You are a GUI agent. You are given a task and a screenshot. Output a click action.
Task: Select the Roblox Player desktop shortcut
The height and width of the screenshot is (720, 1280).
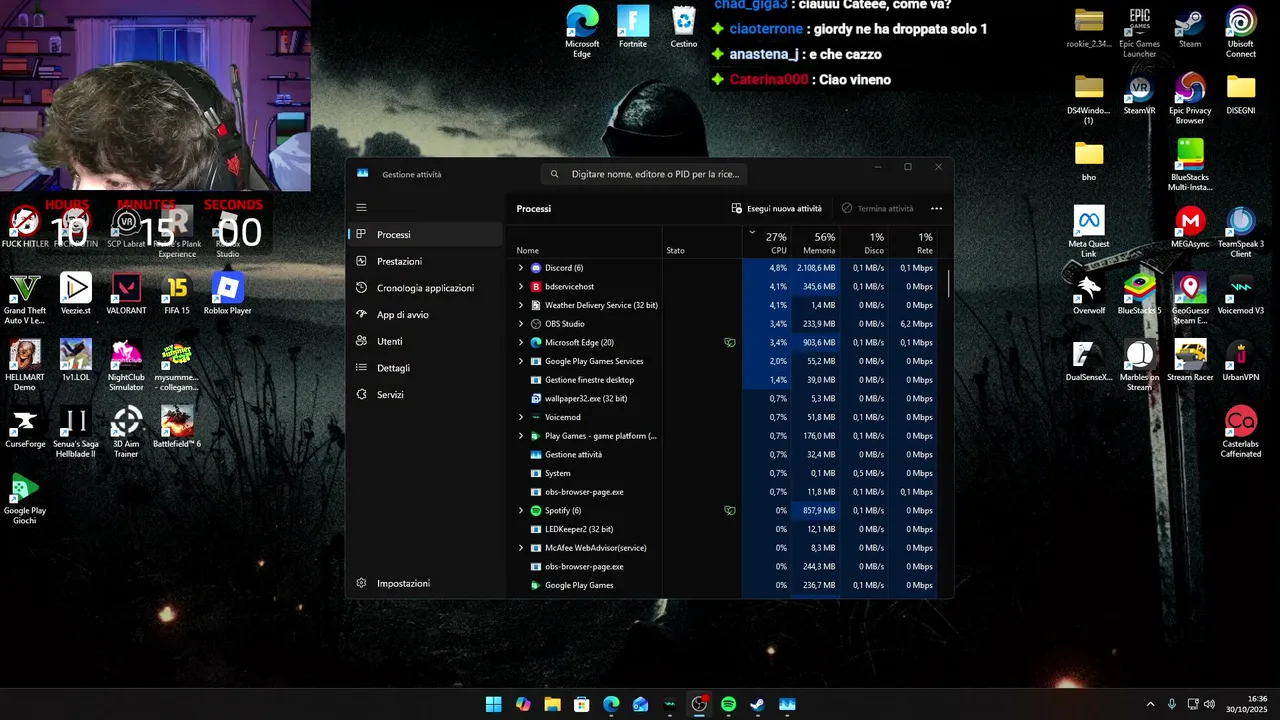228,294
